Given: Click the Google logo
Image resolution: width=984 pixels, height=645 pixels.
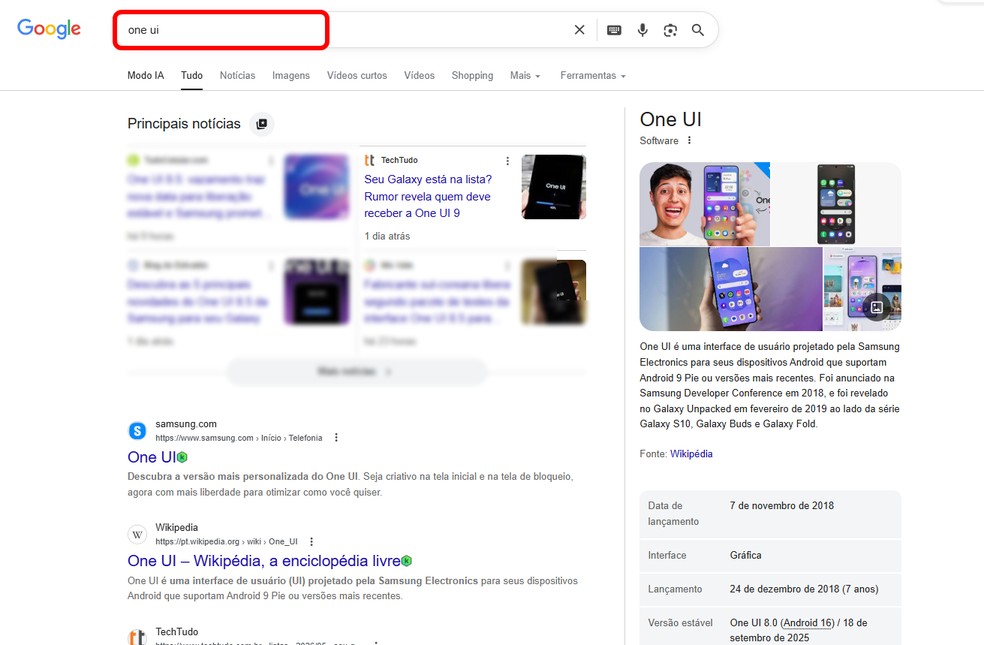Looking at the screenshot, I should click(x=49, y=29).
